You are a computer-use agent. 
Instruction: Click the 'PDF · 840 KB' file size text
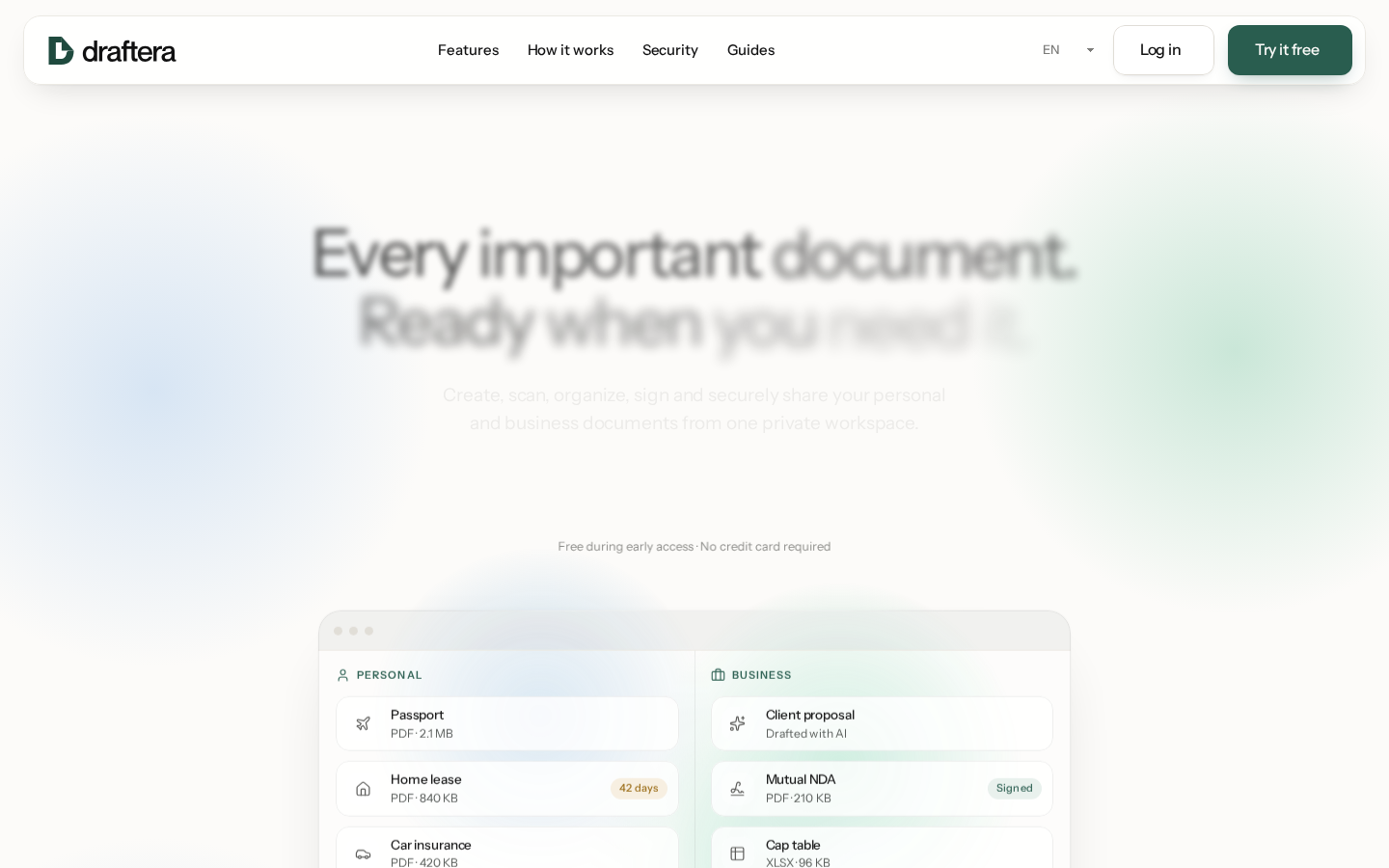(424, 799)
